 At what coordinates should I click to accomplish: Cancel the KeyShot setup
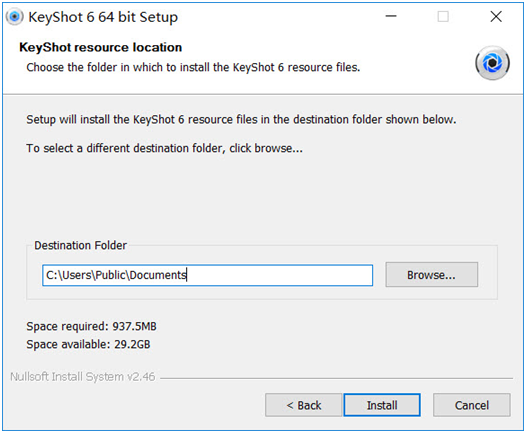pyautogui.click(x=472, y=405)
